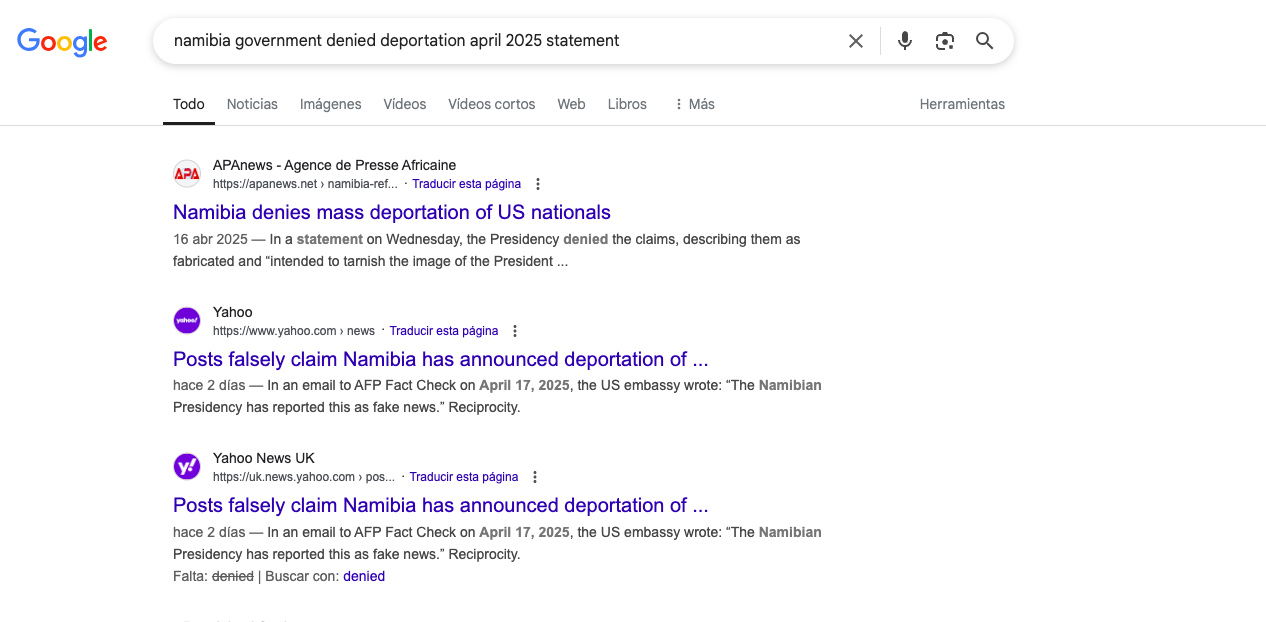Viewport: 1266px width, 622px height.
Task: Click into the search query field
Action: coord(500,41)
